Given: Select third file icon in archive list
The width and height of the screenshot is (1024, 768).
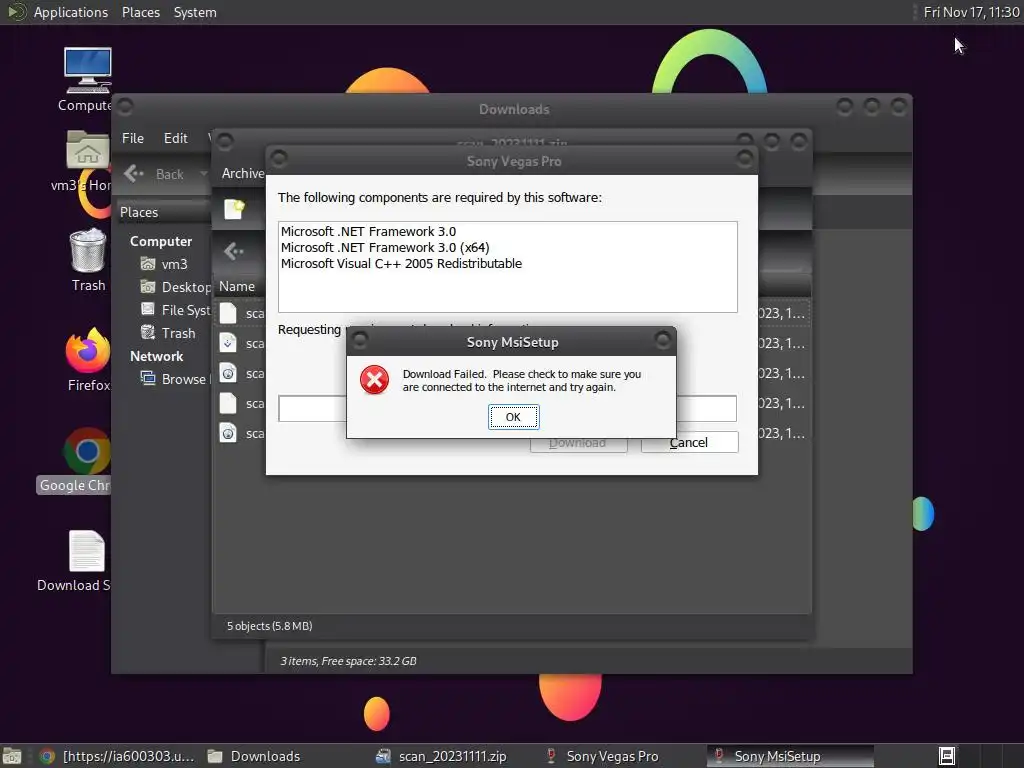Looking at the screenshot, I should click(228, 374).
